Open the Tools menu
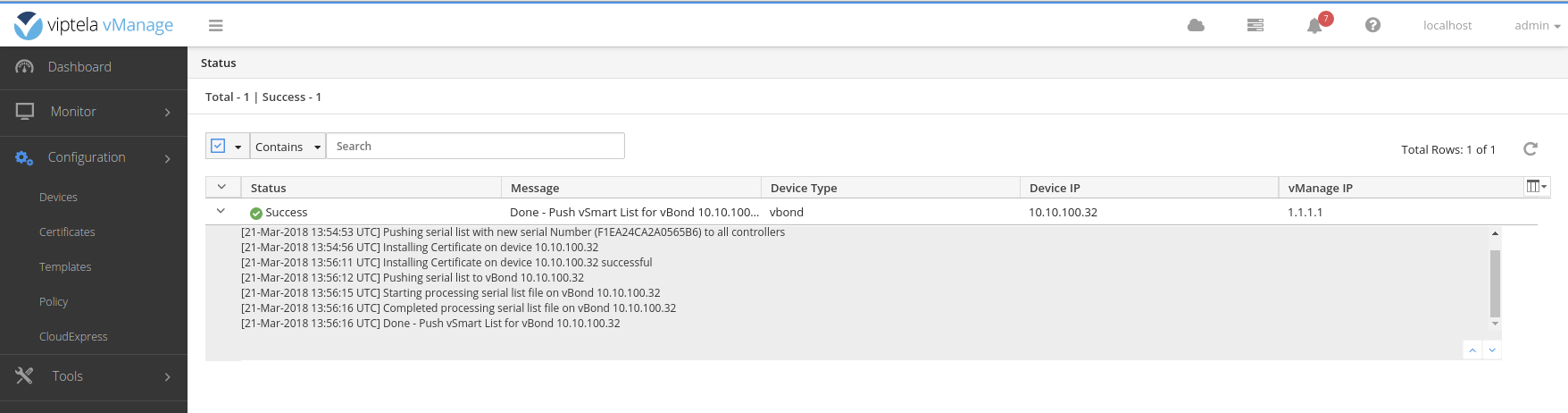 pyautogui.click(x=94, y=376)
